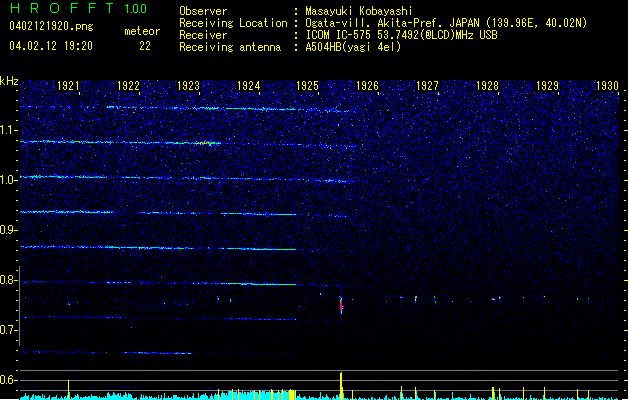Click the small red meteor echo near 1921
Image resolution: width=629 pixels, height=400 pixels.
pyautogui.click(x=69, y=304)
